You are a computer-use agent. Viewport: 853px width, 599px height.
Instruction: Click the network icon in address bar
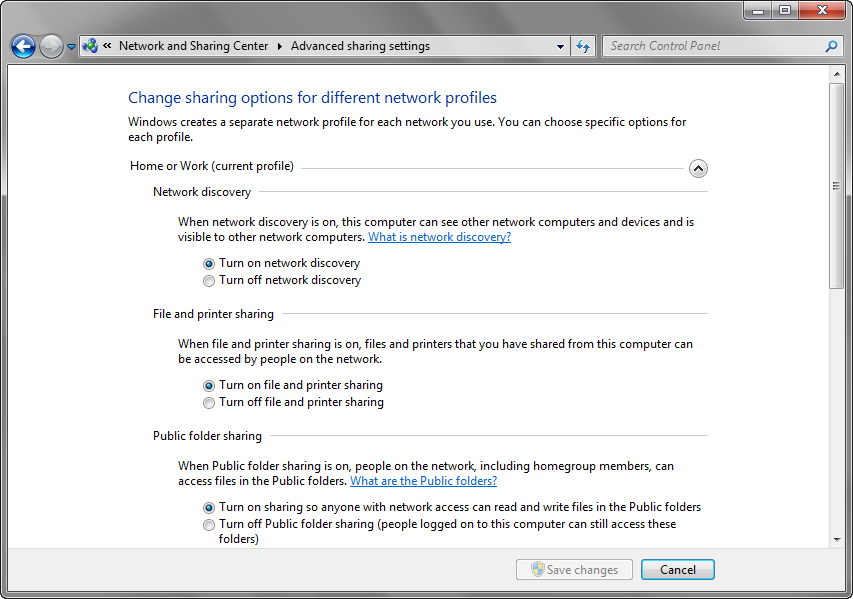pyautogui.click(x=90, y=46)
